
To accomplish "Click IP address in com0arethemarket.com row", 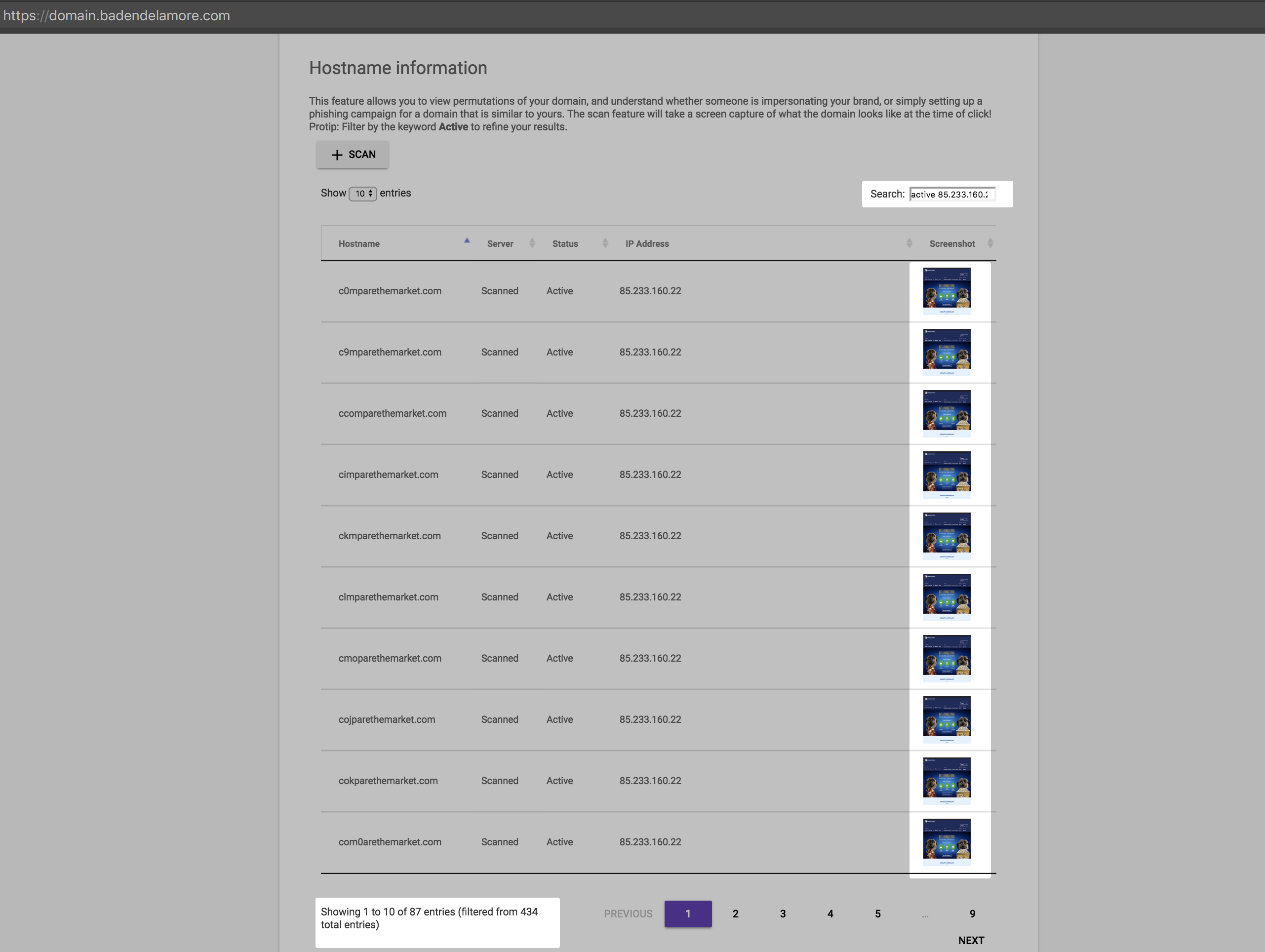I will [650, 842].
